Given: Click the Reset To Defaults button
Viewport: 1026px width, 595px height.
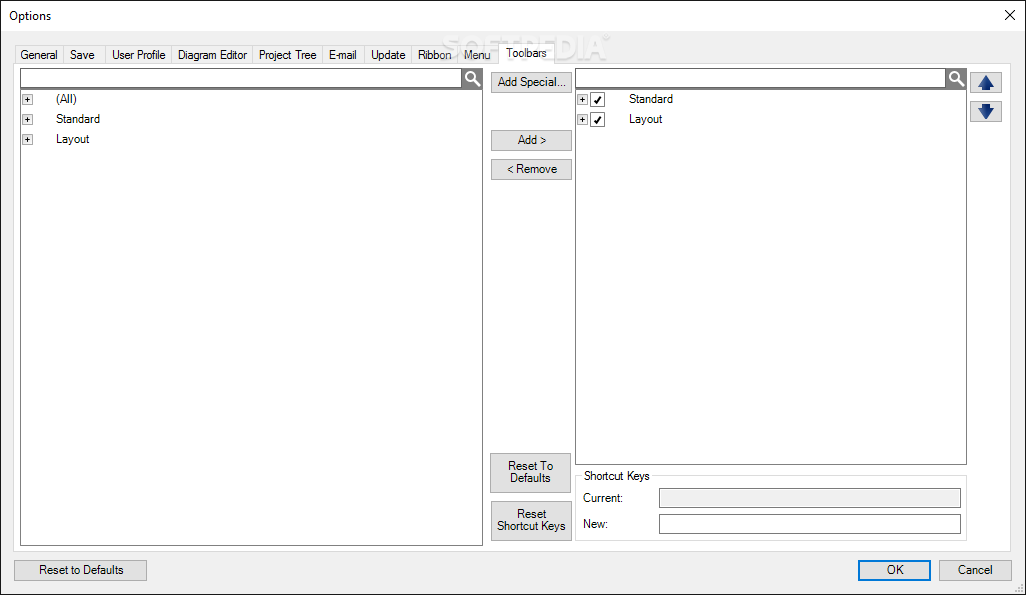Looking at the screenshot, I should 531,473.
